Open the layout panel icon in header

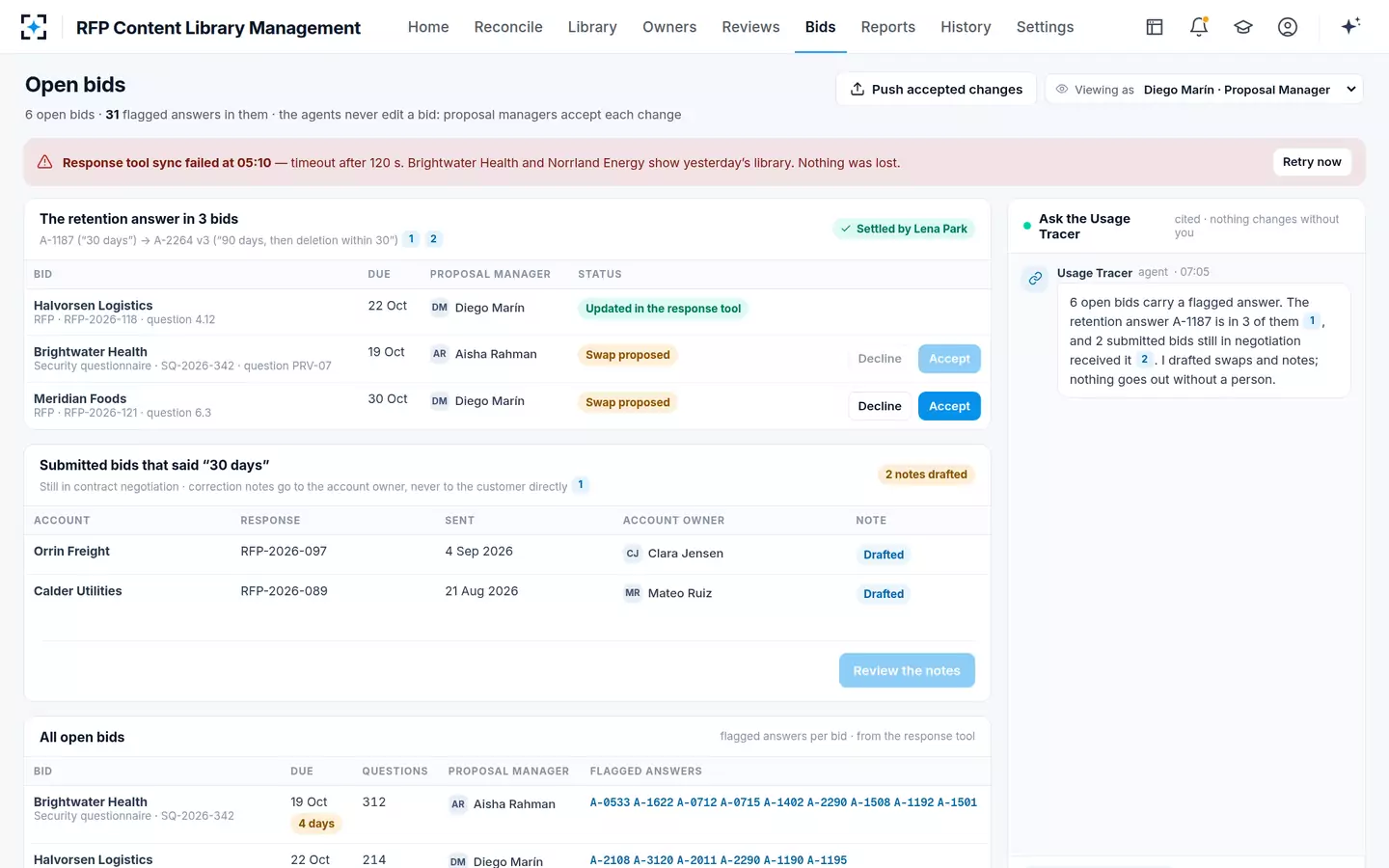pyautogui.click(x=1155, y=27)
